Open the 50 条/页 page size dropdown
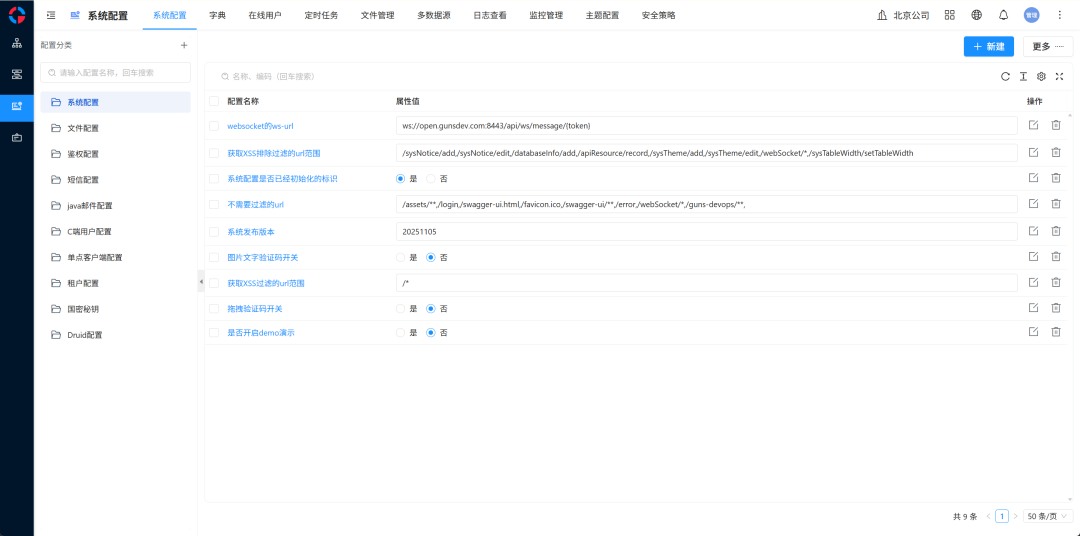 tap(1047, 516)
